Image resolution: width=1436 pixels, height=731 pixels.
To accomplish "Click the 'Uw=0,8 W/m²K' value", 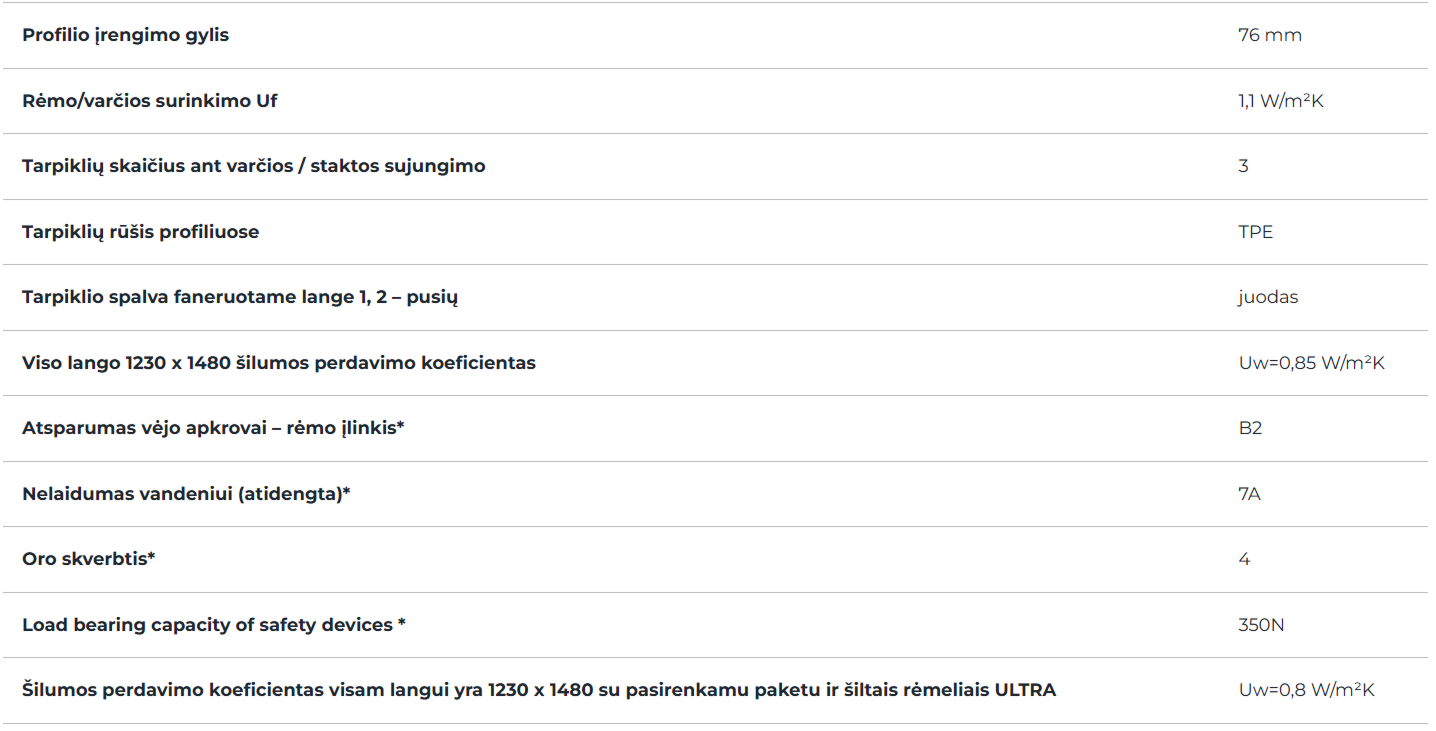I will point(1306,690).
